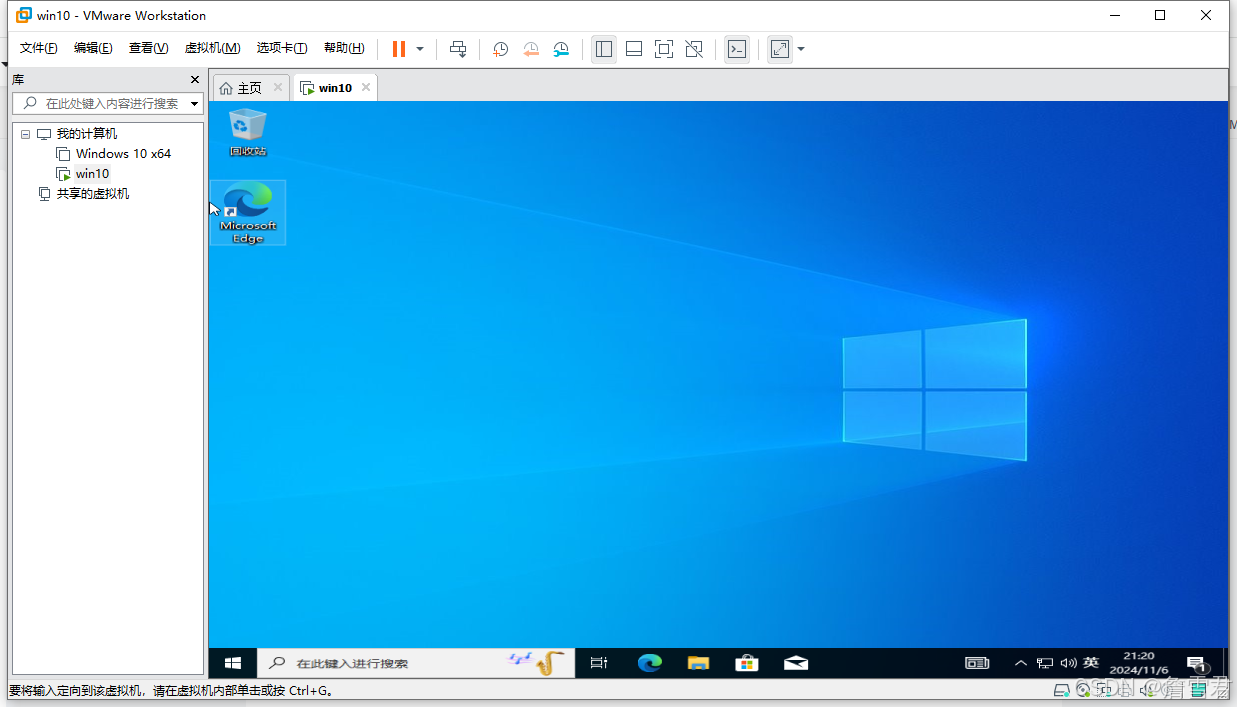Click the CD/DVD device status icon
Image resolution: width=1237 pixels, height=707 pixels.
coord(1084,690)
